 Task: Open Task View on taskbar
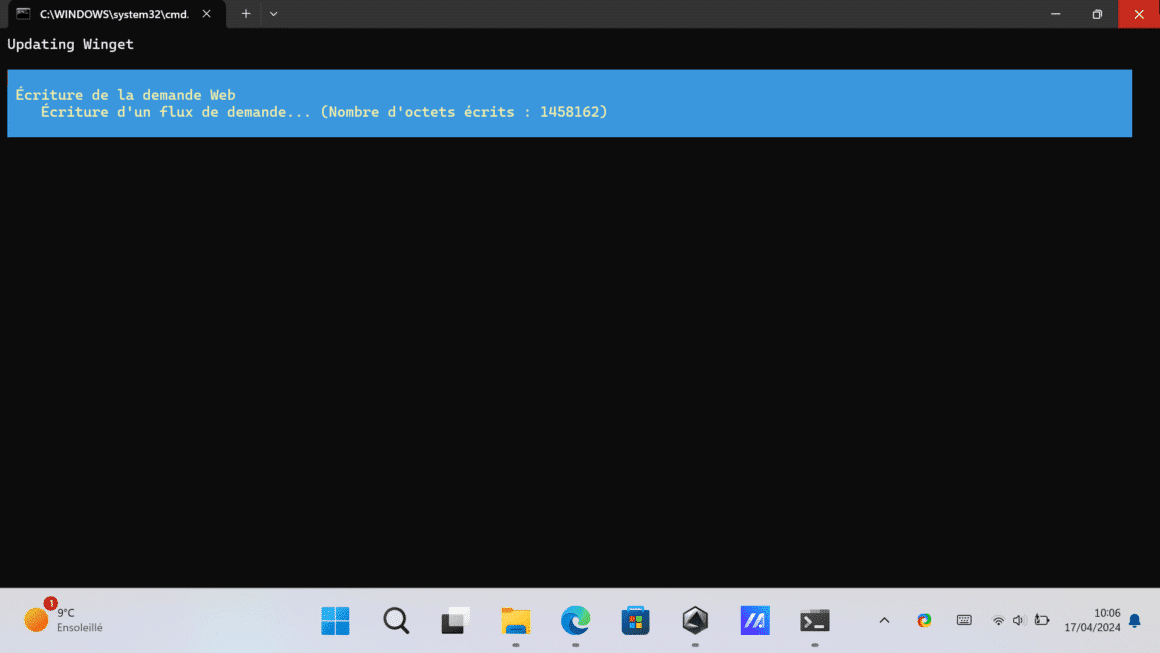(x=456, y=620)
